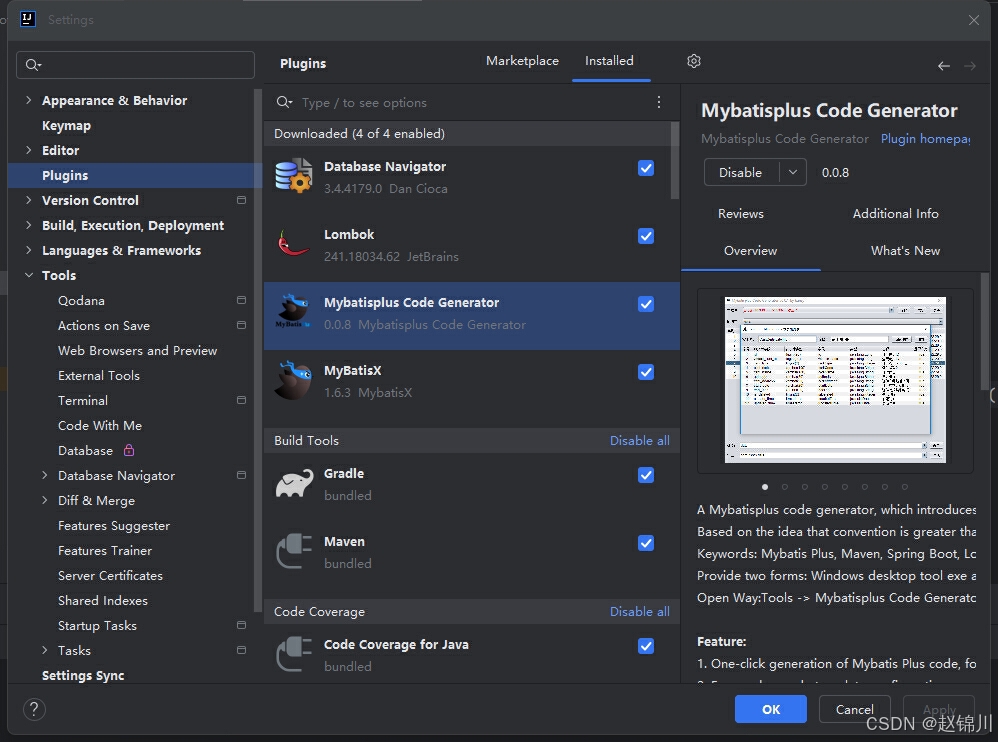Click the Maven plug icon
998x742 pixels.
point(294,551)
